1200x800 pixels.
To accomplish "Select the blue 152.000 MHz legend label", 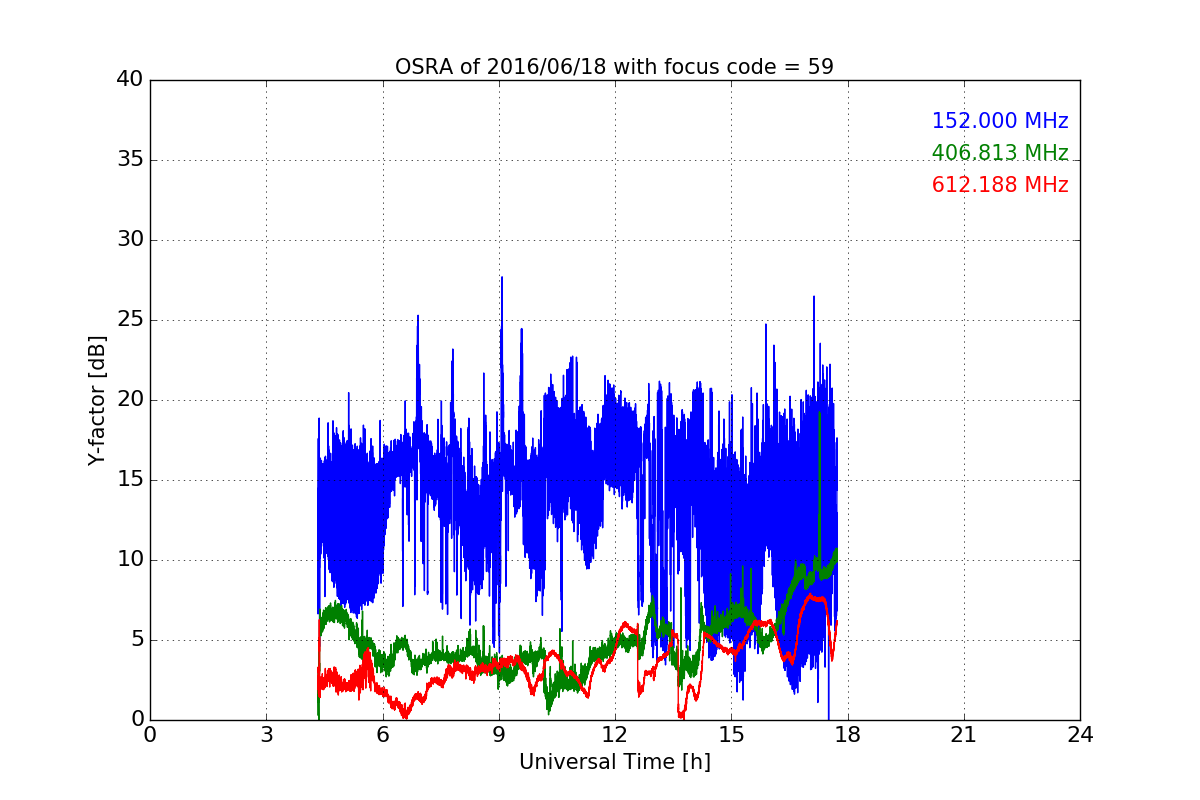I will (1000, 121).
